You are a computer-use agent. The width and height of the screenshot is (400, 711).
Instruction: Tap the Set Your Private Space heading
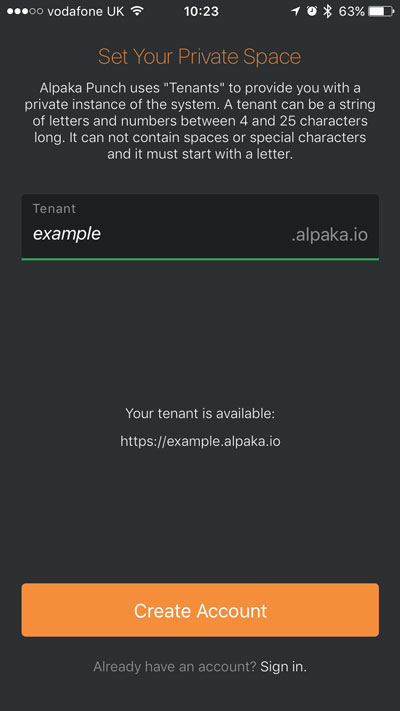tap(200, 57)
